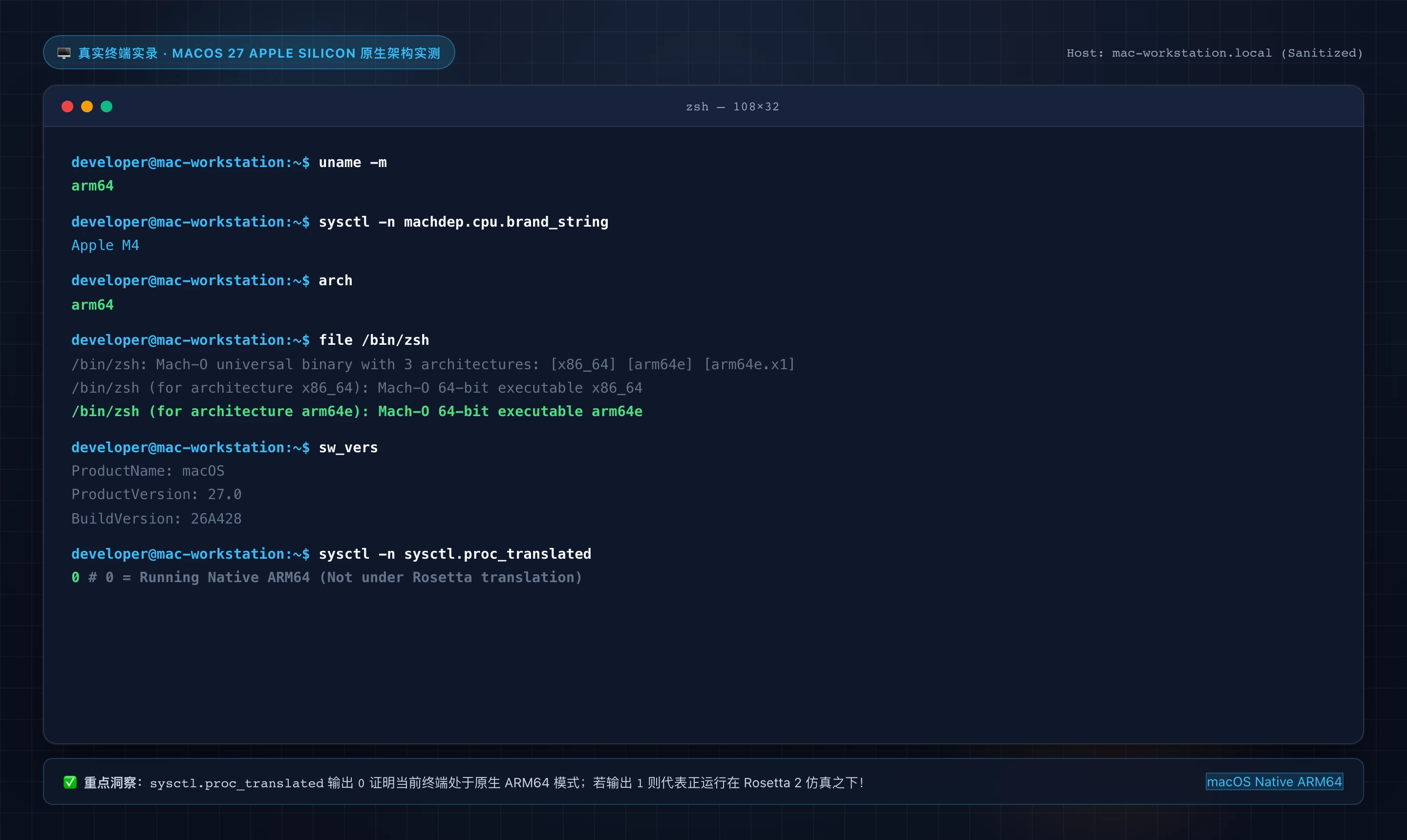Click the sw_vers command
This screenshot has height=840, width=1407.
pos(348,448)
